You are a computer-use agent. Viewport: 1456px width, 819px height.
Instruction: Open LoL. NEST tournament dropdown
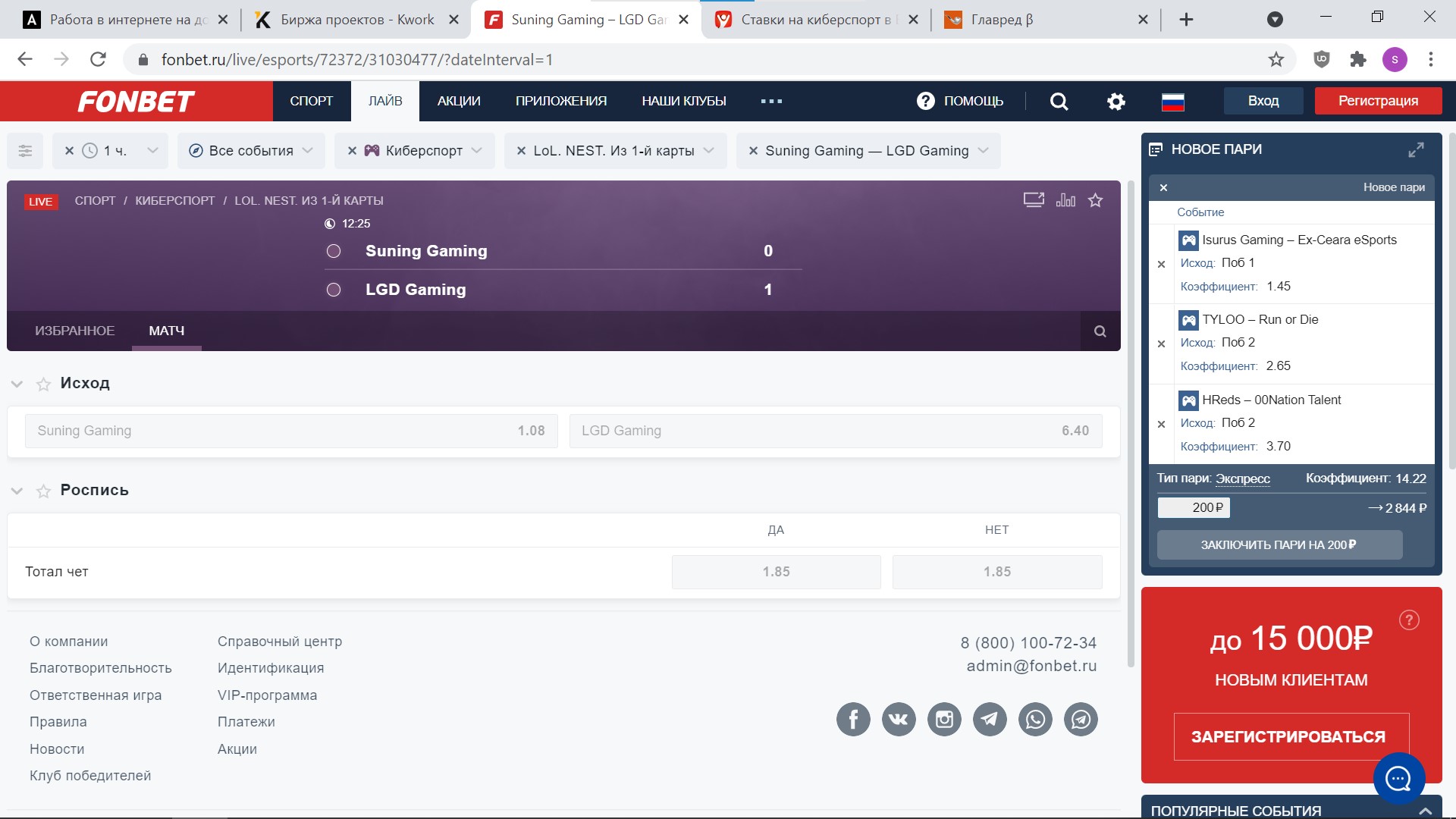(708, 150)
